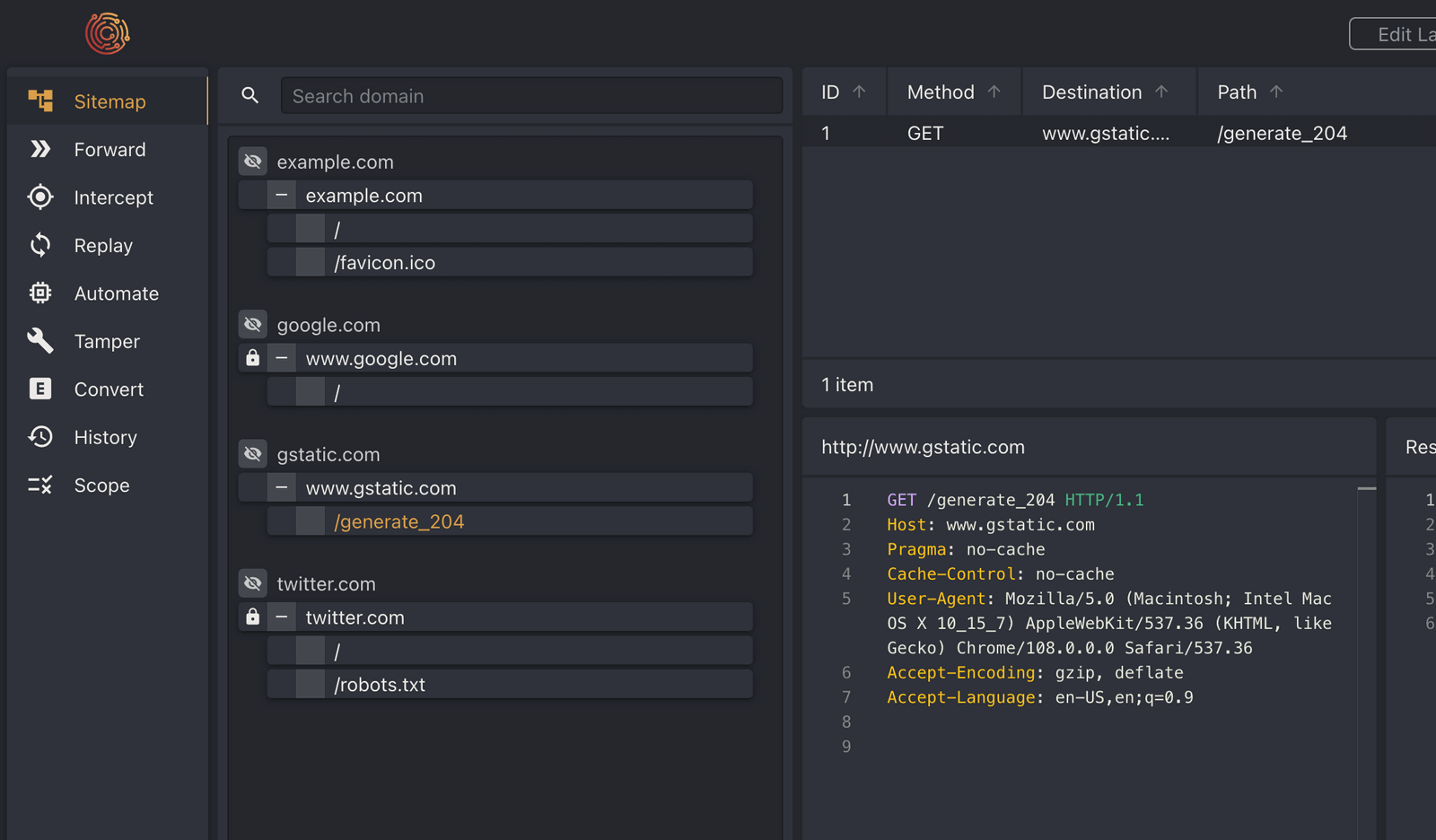Check the box beside /favicon.ico
The image size is (1436, 840).
(311, 262)
